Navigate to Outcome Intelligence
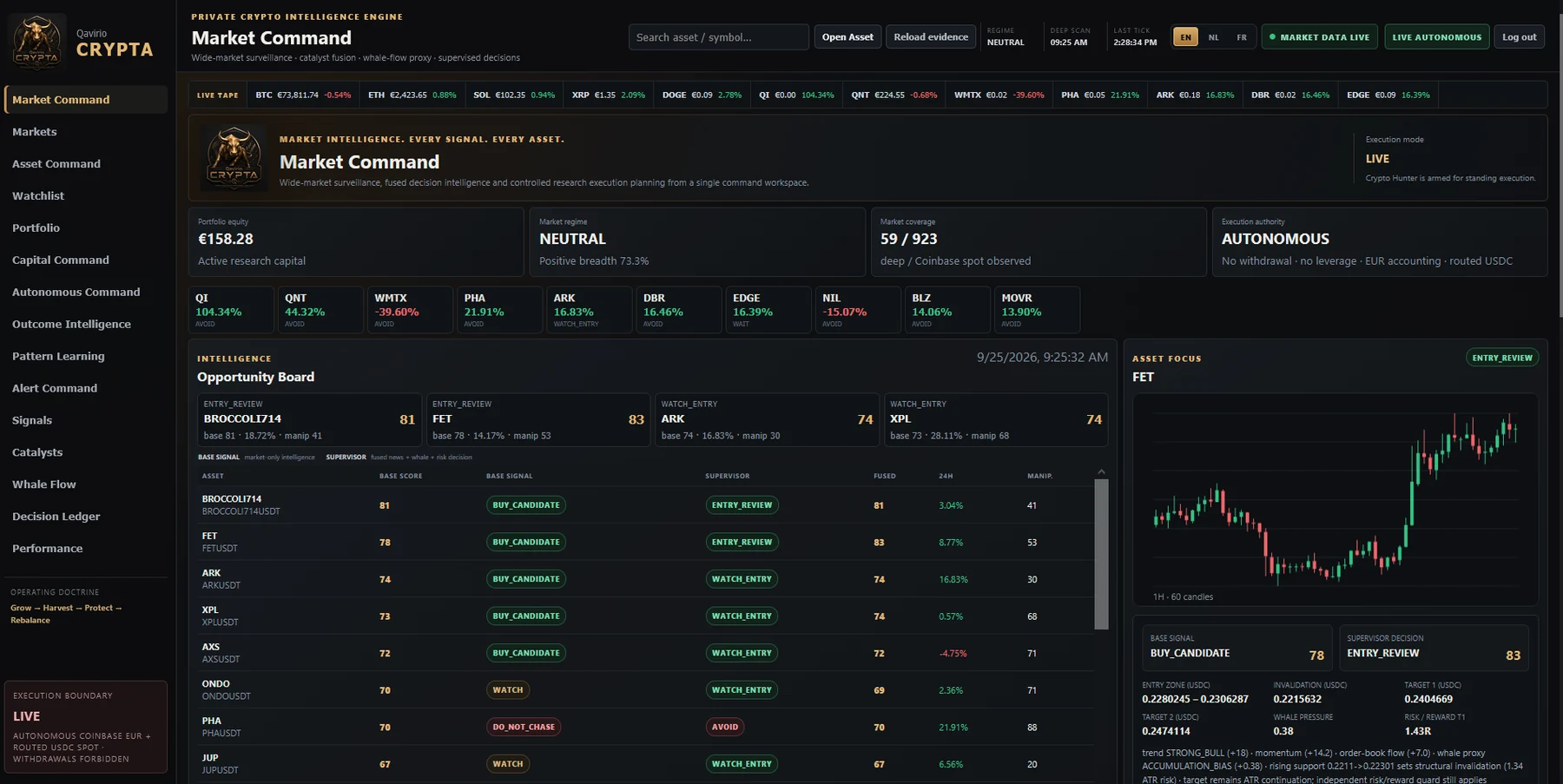This screenshot has height=784, width=1563. tap(85, 325)
